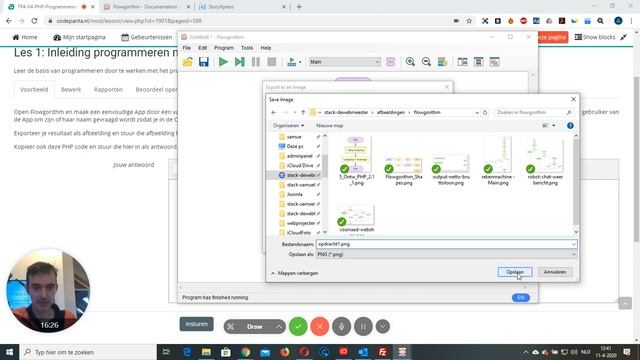
Task: Click Insturen submit button
Action: point(196,324)
